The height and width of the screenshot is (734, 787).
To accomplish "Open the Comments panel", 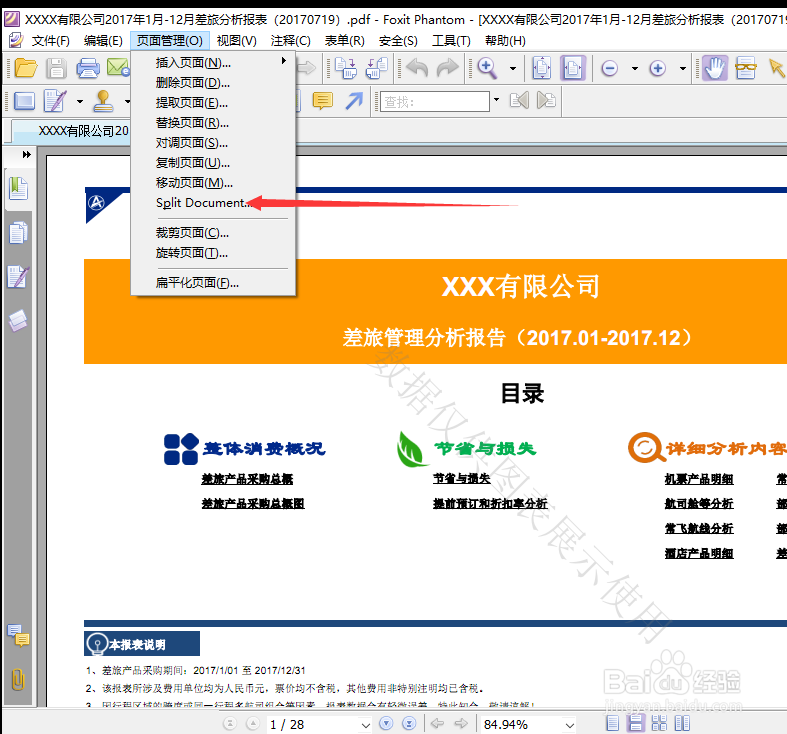I will [x=19, y=636].
